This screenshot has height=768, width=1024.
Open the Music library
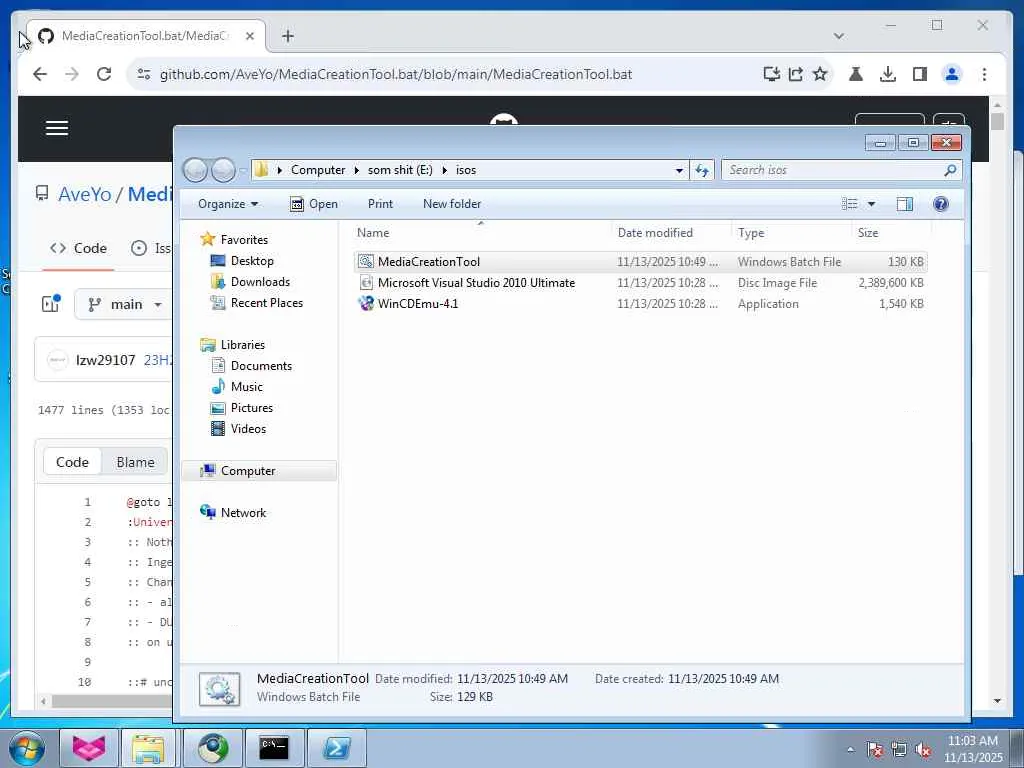(x=237, y=387)
